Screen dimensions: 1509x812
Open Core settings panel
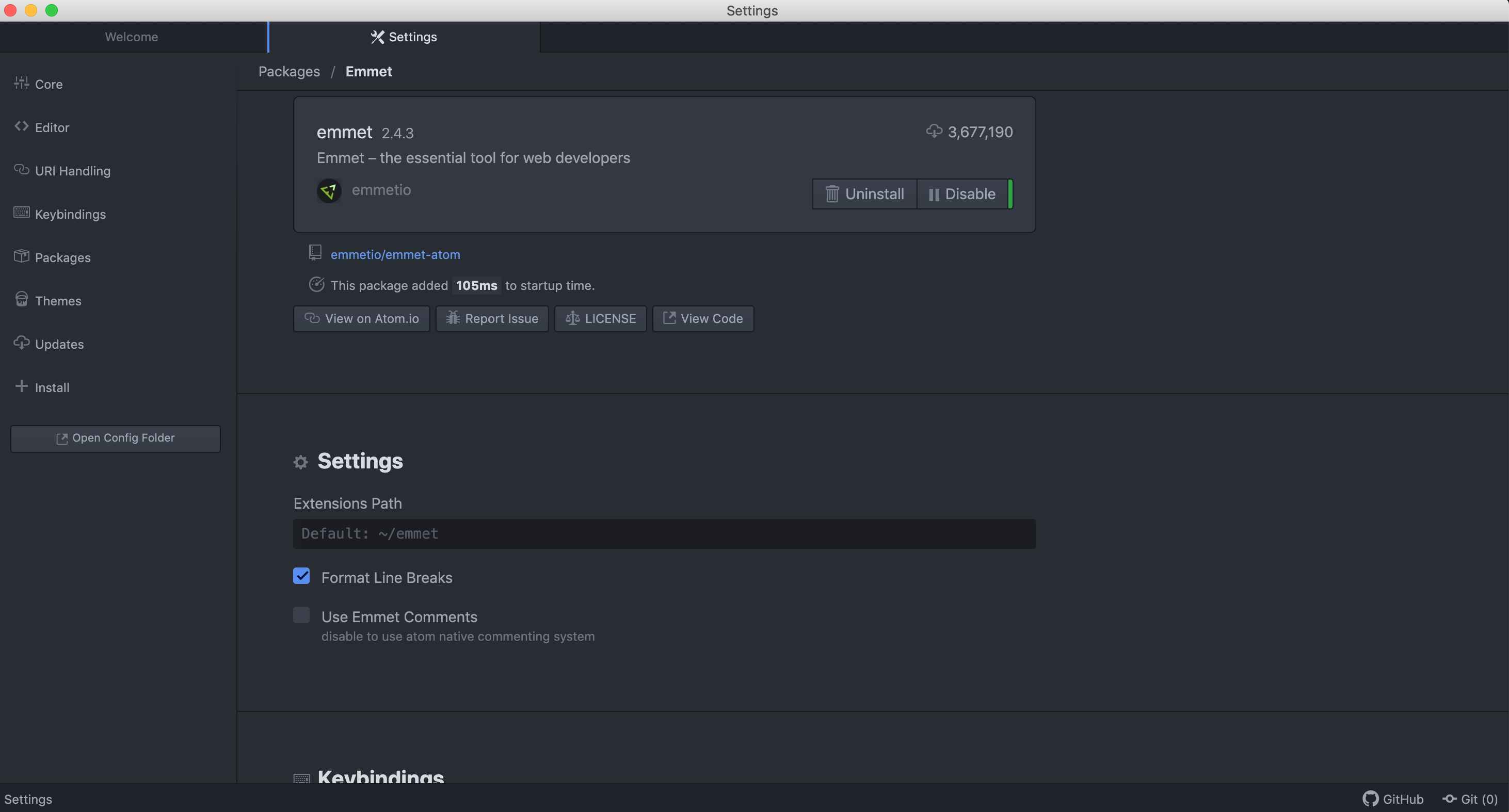[48, 84]
